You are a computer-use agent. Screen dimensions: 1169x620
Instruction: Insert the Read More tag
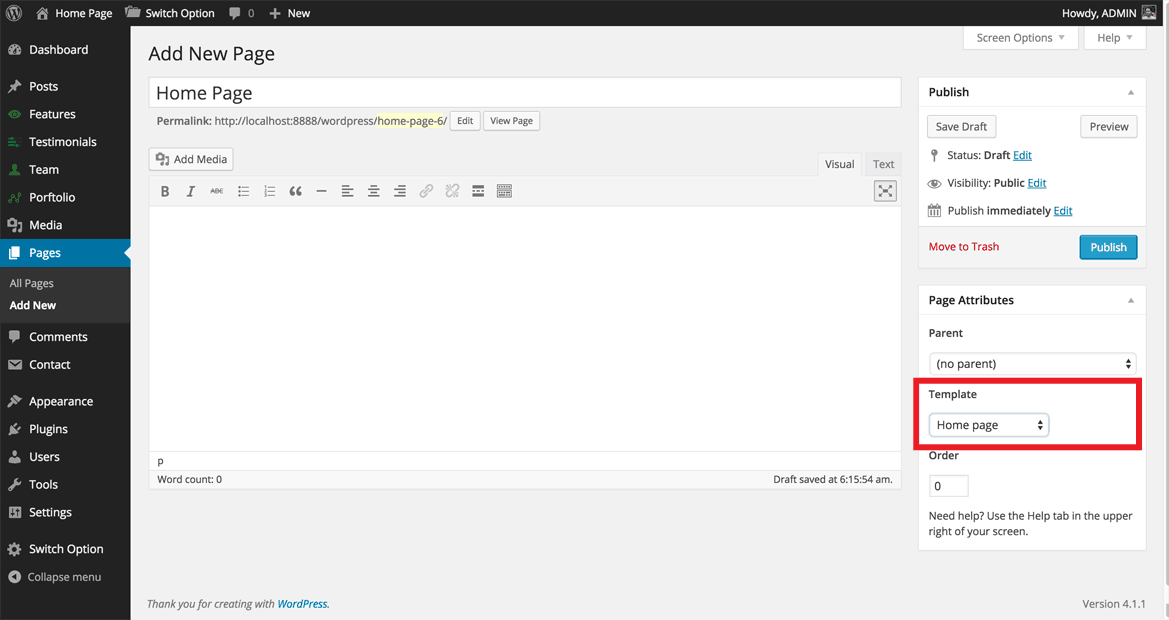tap(478, 191)
